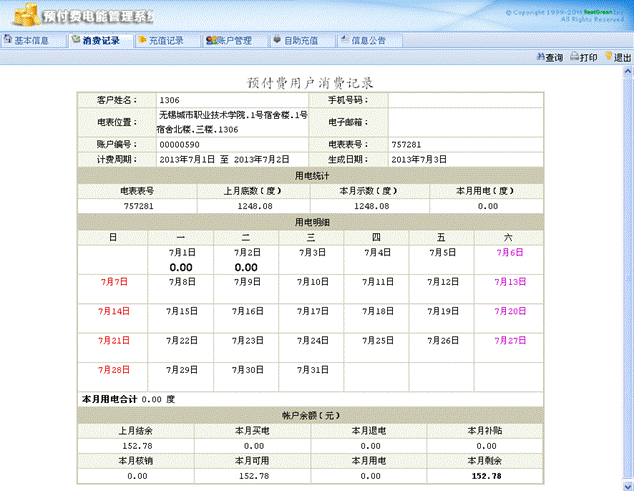Select 7月1日 in the usage calendar
Viewport: 634px width, 491px height.
click(x=181, y=253)
